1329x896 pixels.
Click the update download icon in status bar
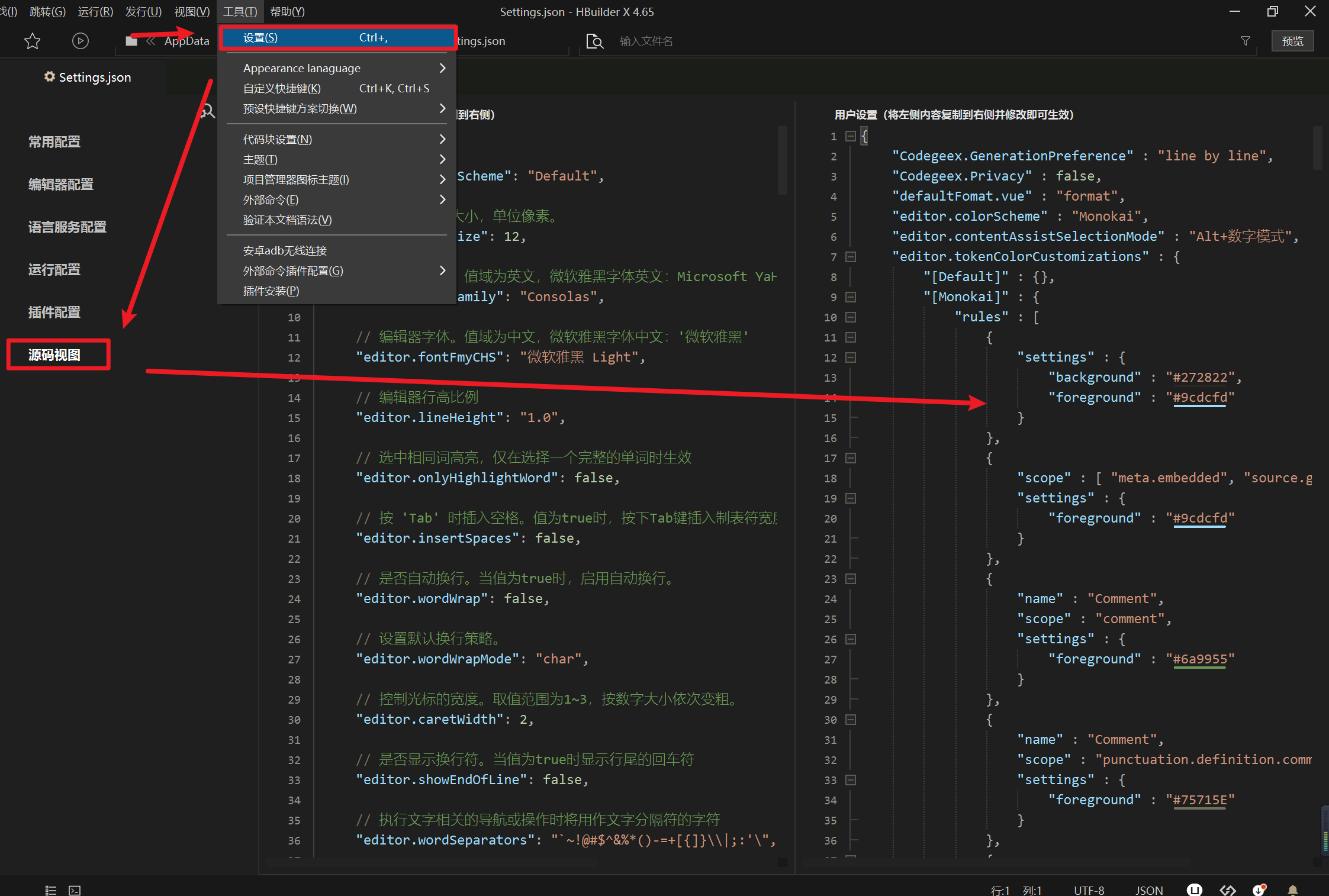(x=1259, y=889)
